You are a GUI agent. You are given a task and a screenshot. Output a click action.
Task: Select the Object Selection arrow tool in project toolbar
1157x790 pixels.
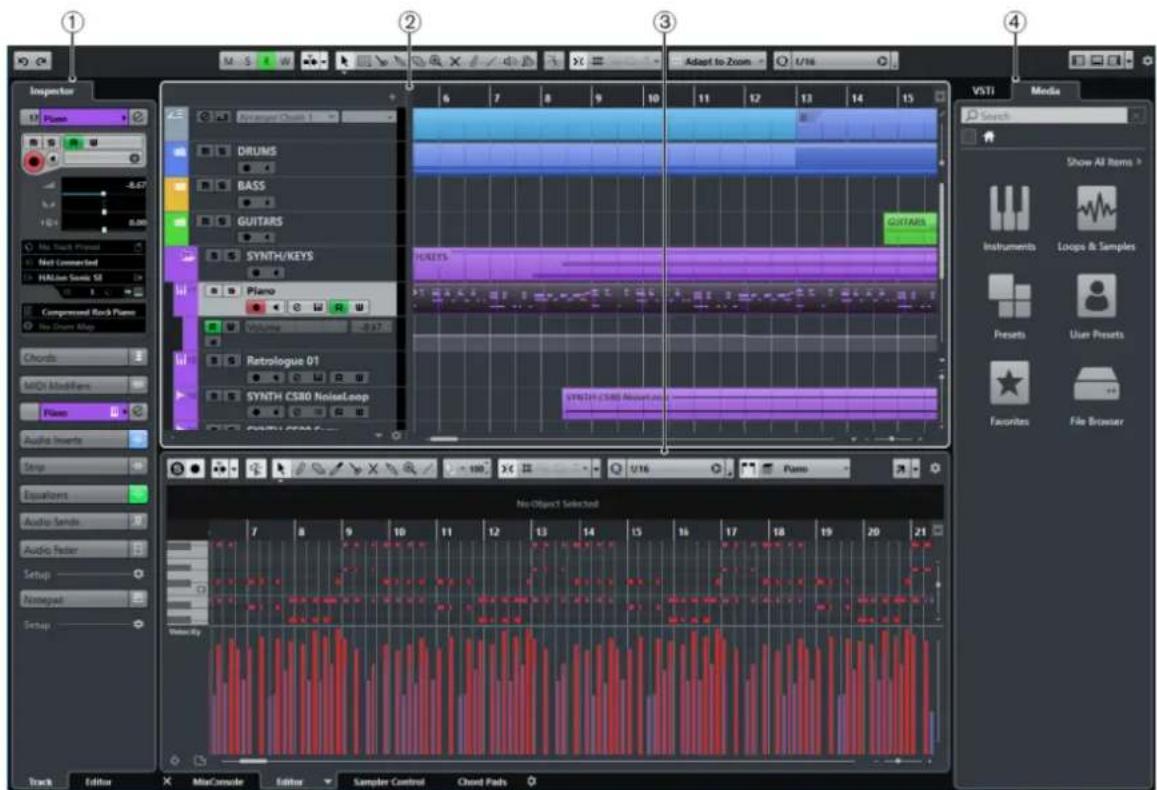[344, 61]
